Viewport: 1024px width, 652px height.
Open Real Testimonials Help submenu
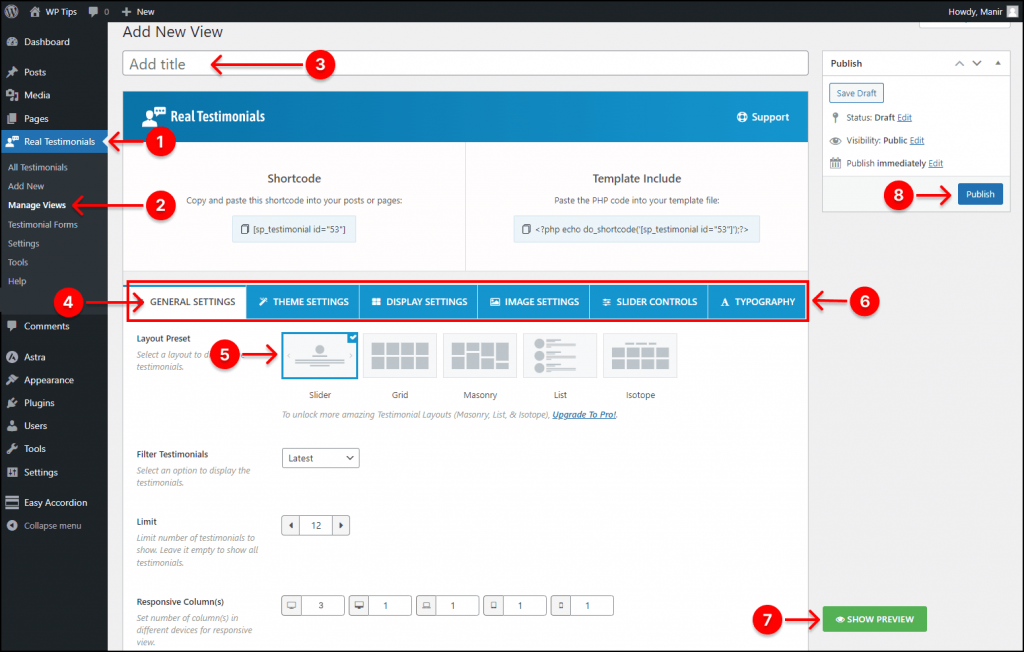pos(17,281)
